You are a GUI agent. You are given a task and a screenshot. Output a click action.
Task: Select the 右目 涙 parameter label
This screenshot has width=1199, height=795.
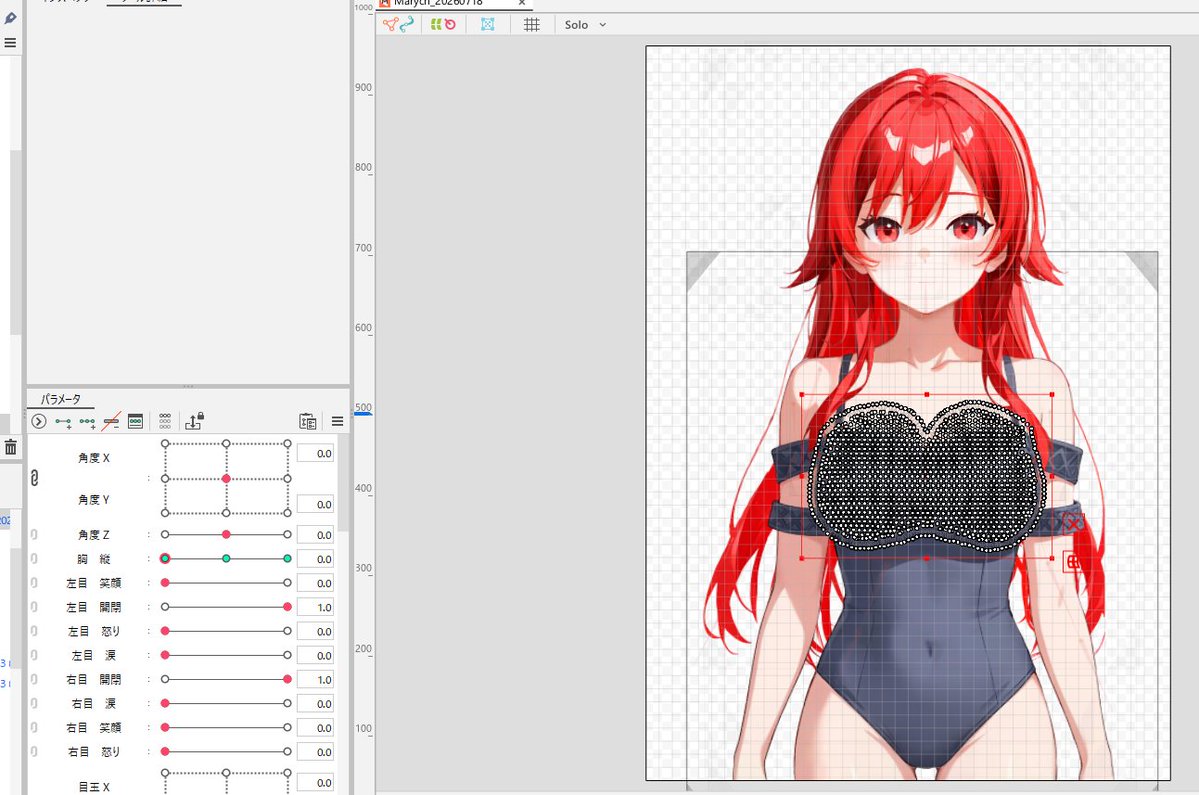(94, 703)
